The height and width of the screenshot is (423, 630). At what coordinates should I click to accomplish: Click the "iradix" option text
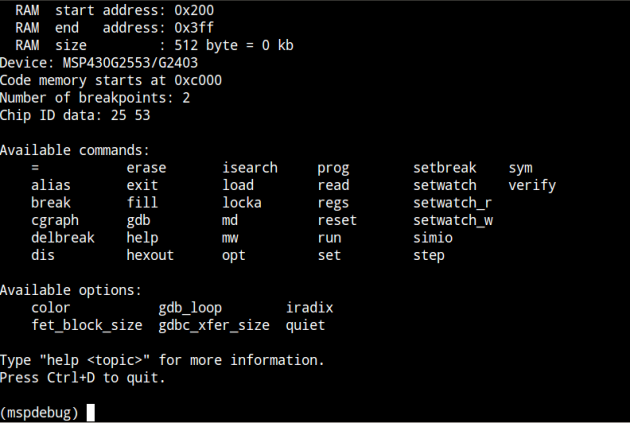(309, 308)
